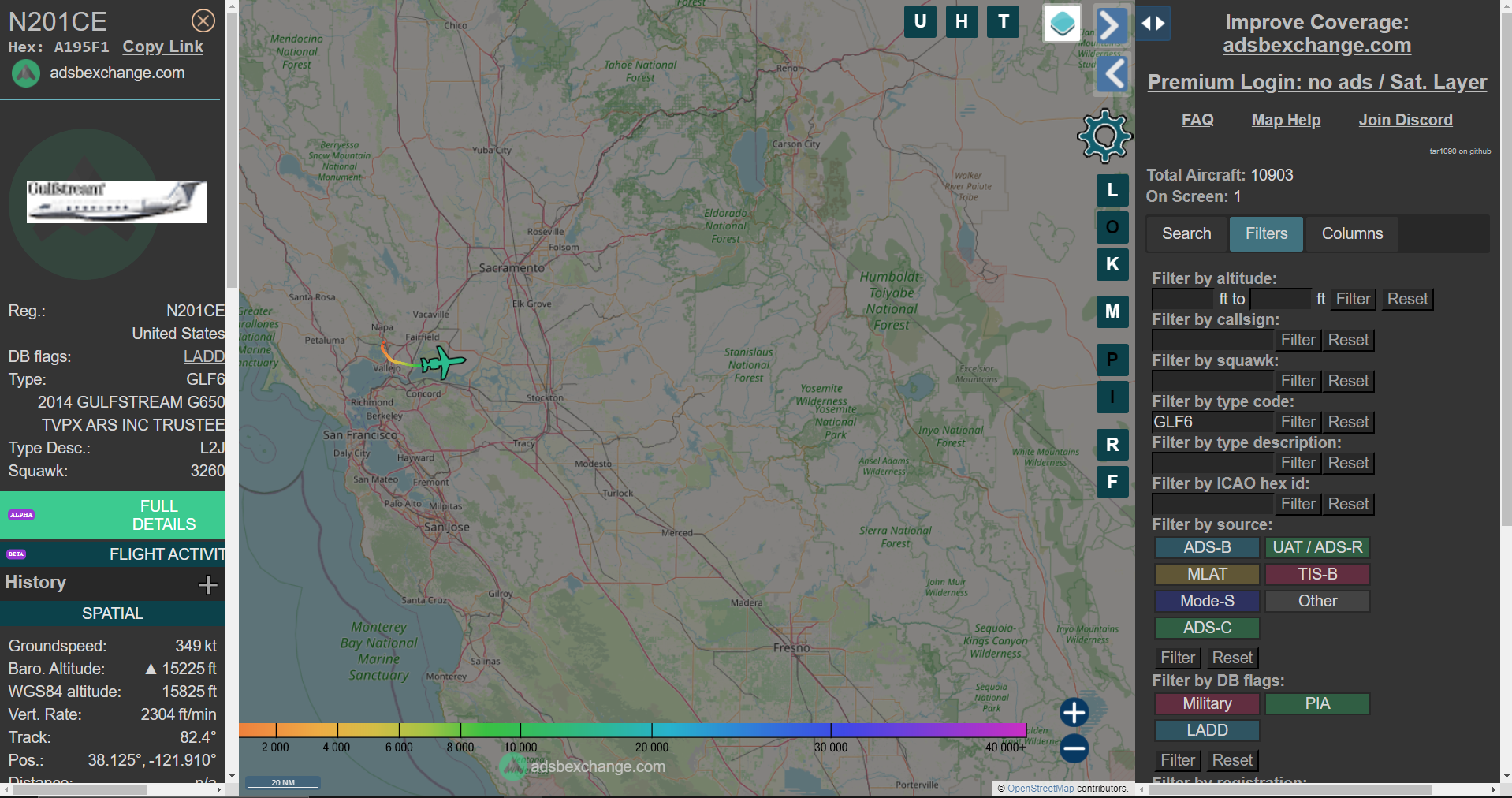Screen dimensions: 1512x798
Task: Reset the type code filter
Action: click(1348, 422)
